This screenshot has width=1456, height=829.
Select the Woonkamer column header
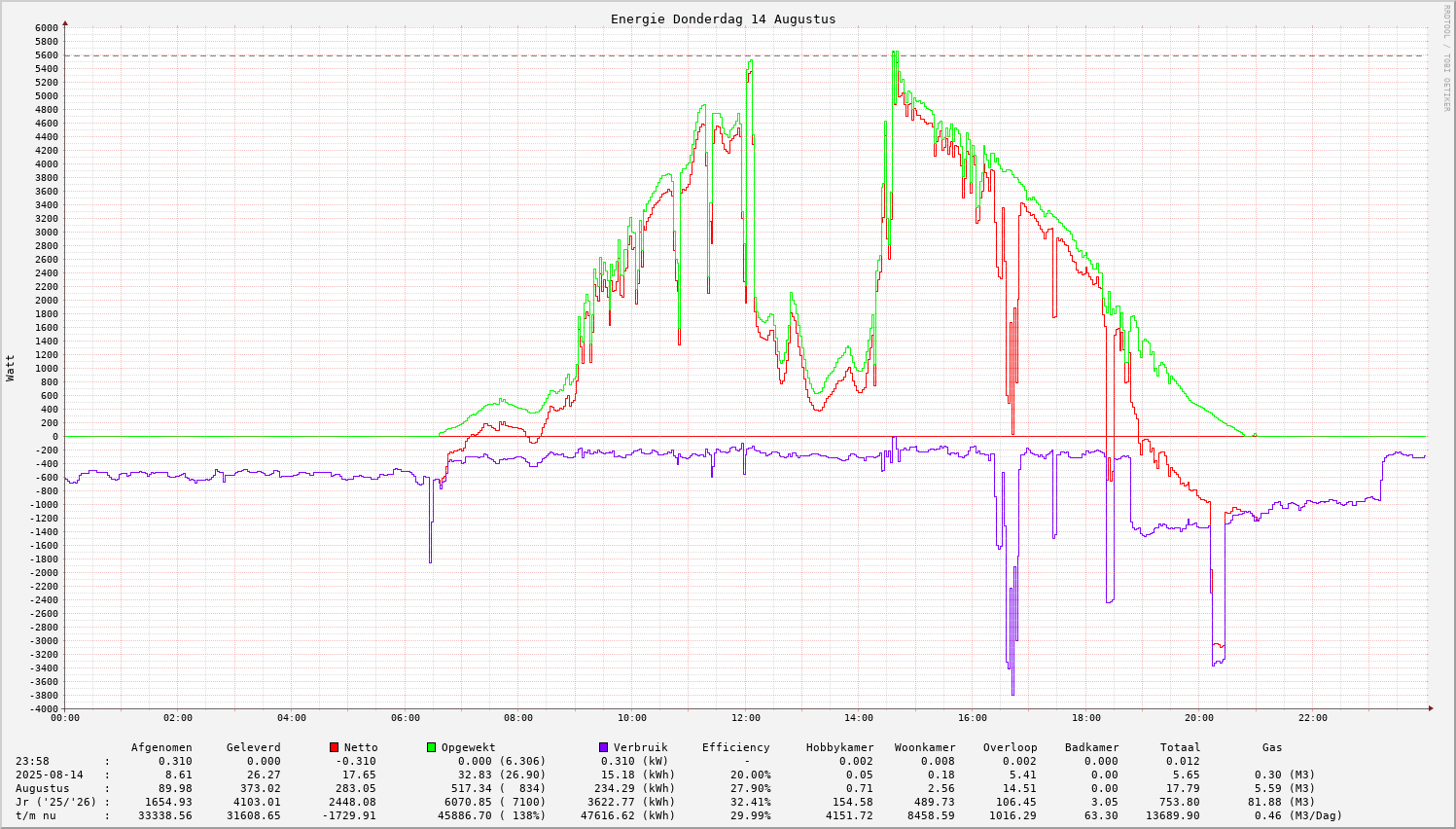click(925, 747)
